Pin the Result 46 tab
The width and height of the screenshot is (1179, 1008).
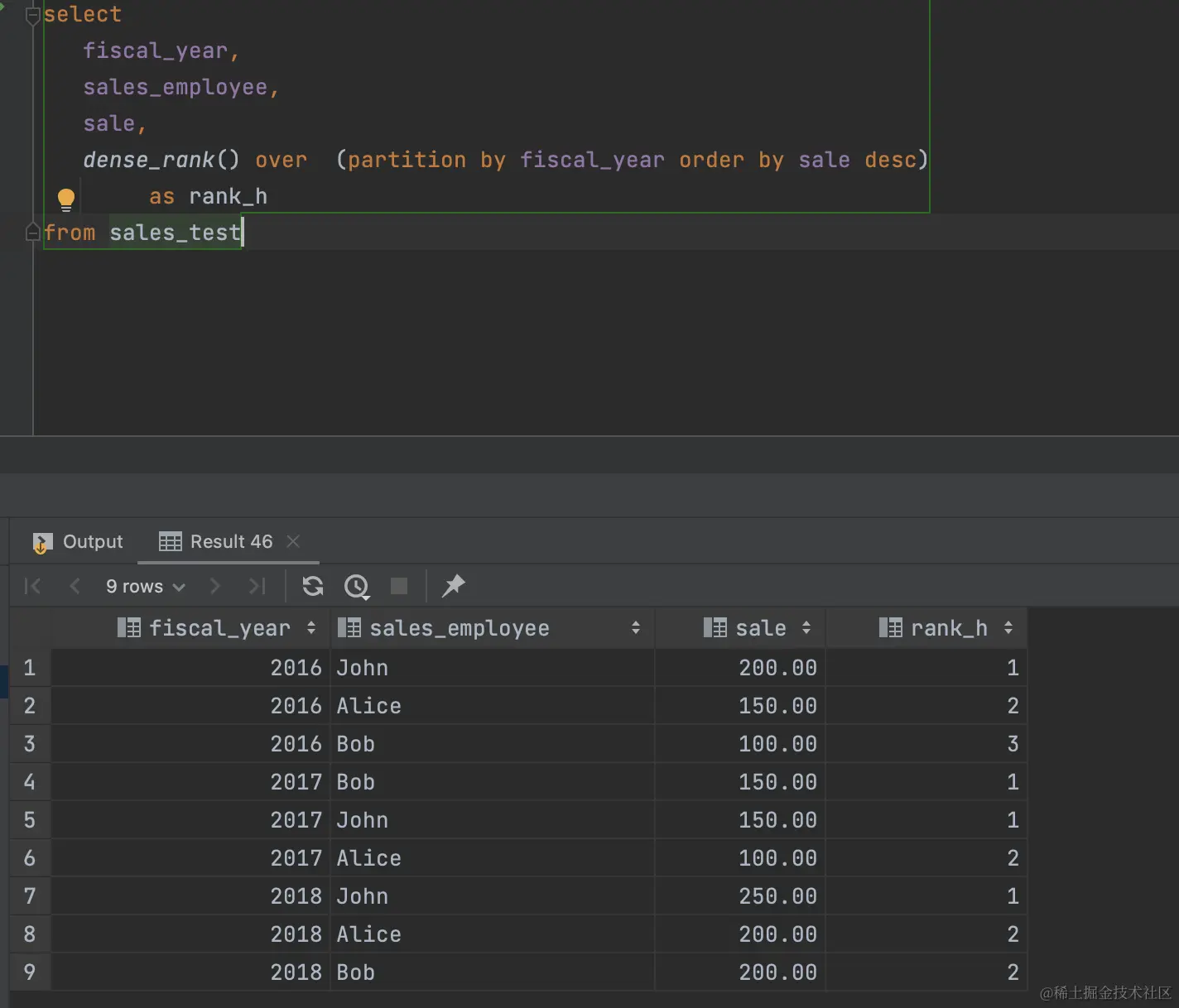pos(454,586)
